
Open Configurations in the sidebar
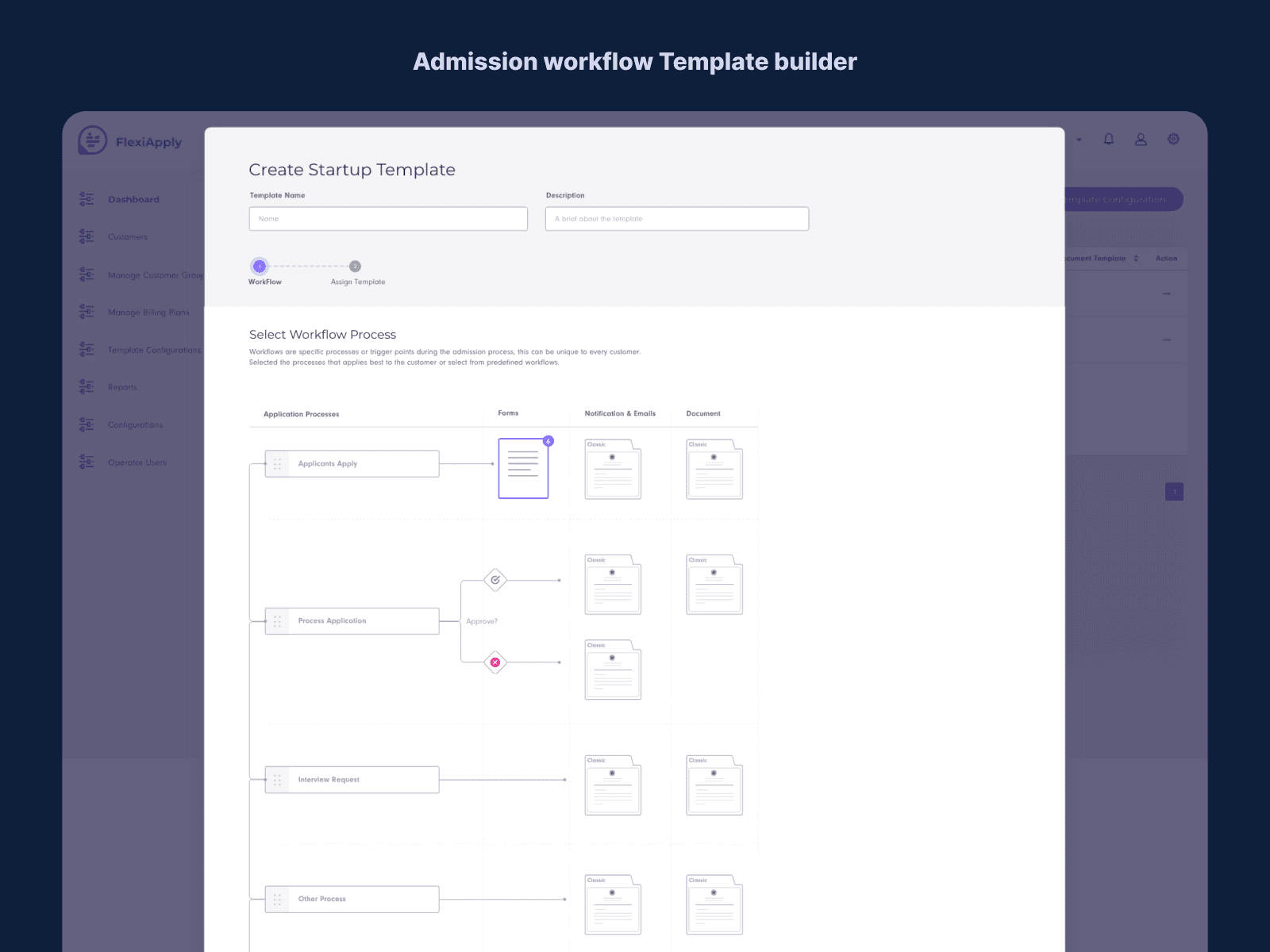[135, 424]
